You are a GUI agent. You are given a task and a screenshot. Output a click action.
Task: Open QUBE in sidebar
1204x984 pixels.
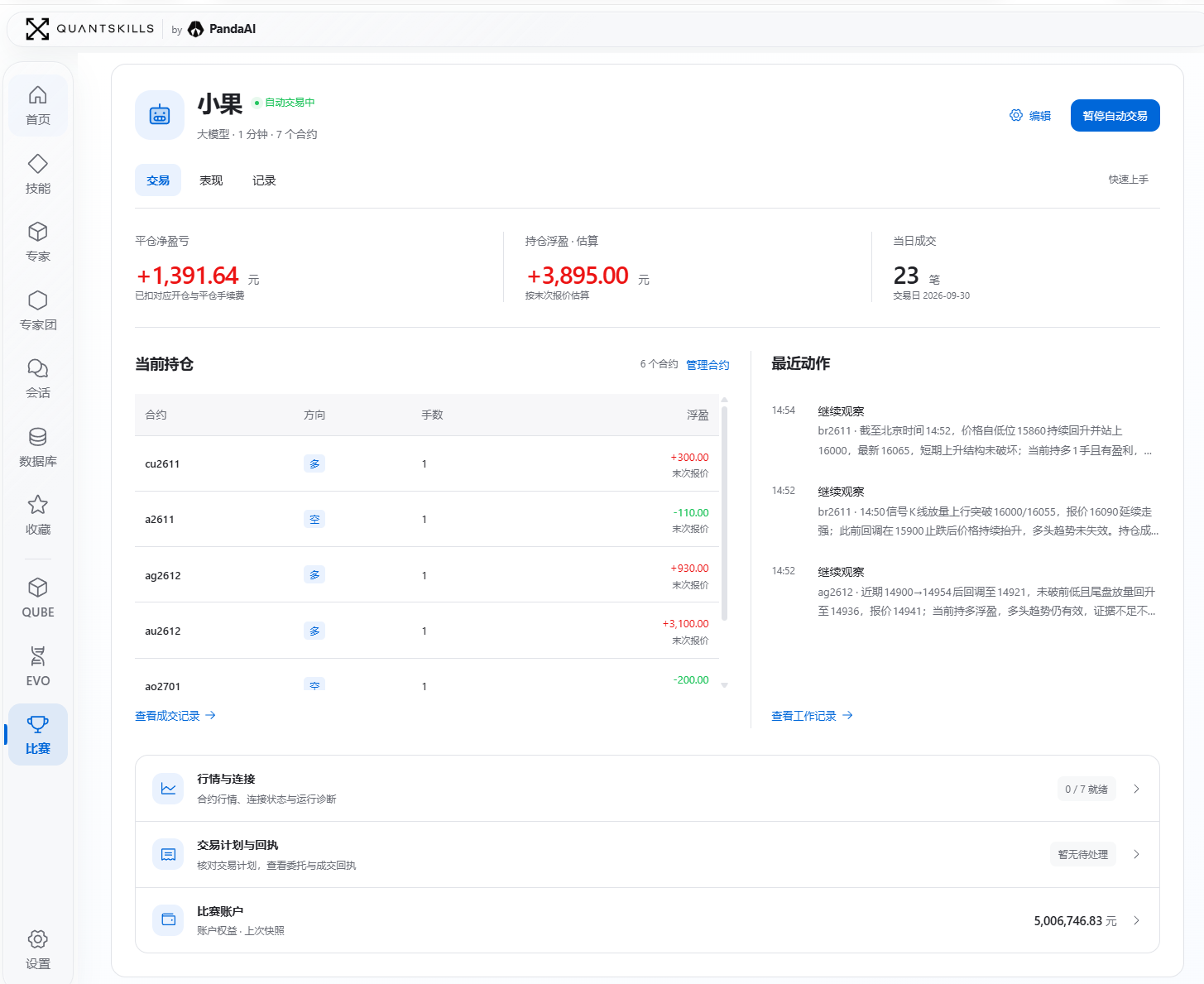[x=38, y=598]
